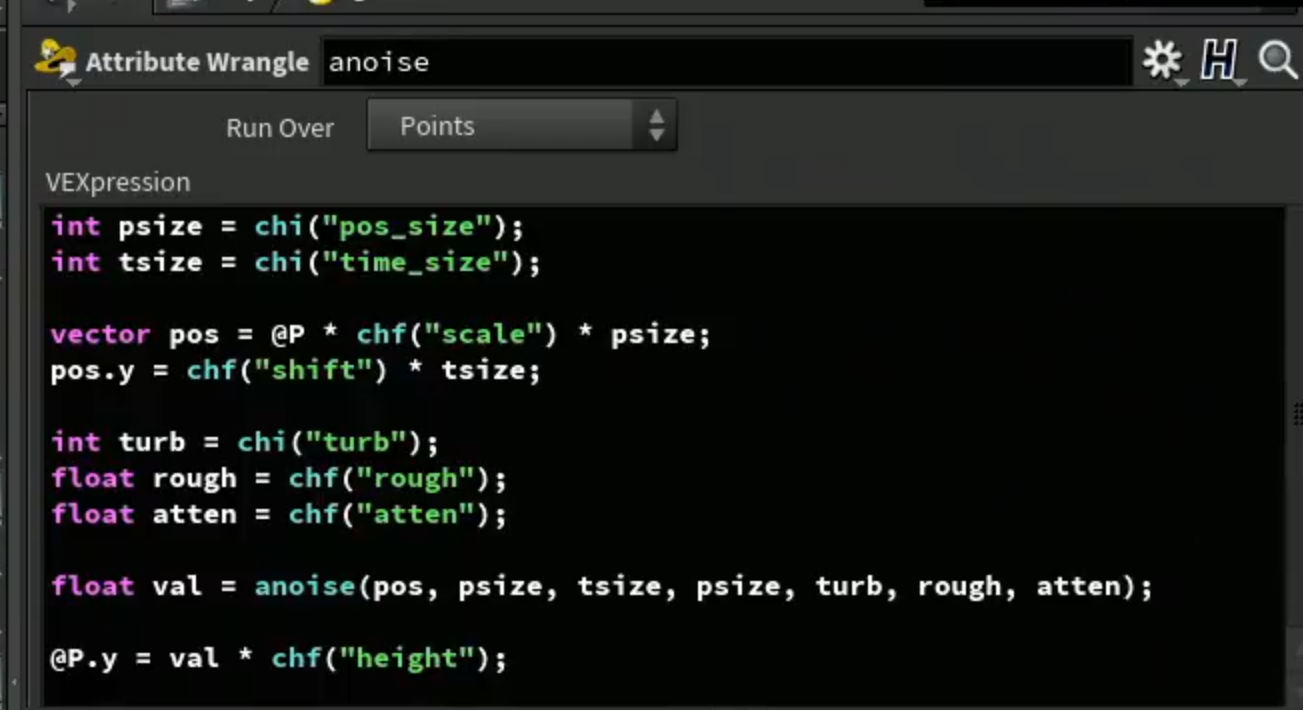Click the Attribute Wrangle title text
Screen dimensions: 1303x710
pos(197,62)
